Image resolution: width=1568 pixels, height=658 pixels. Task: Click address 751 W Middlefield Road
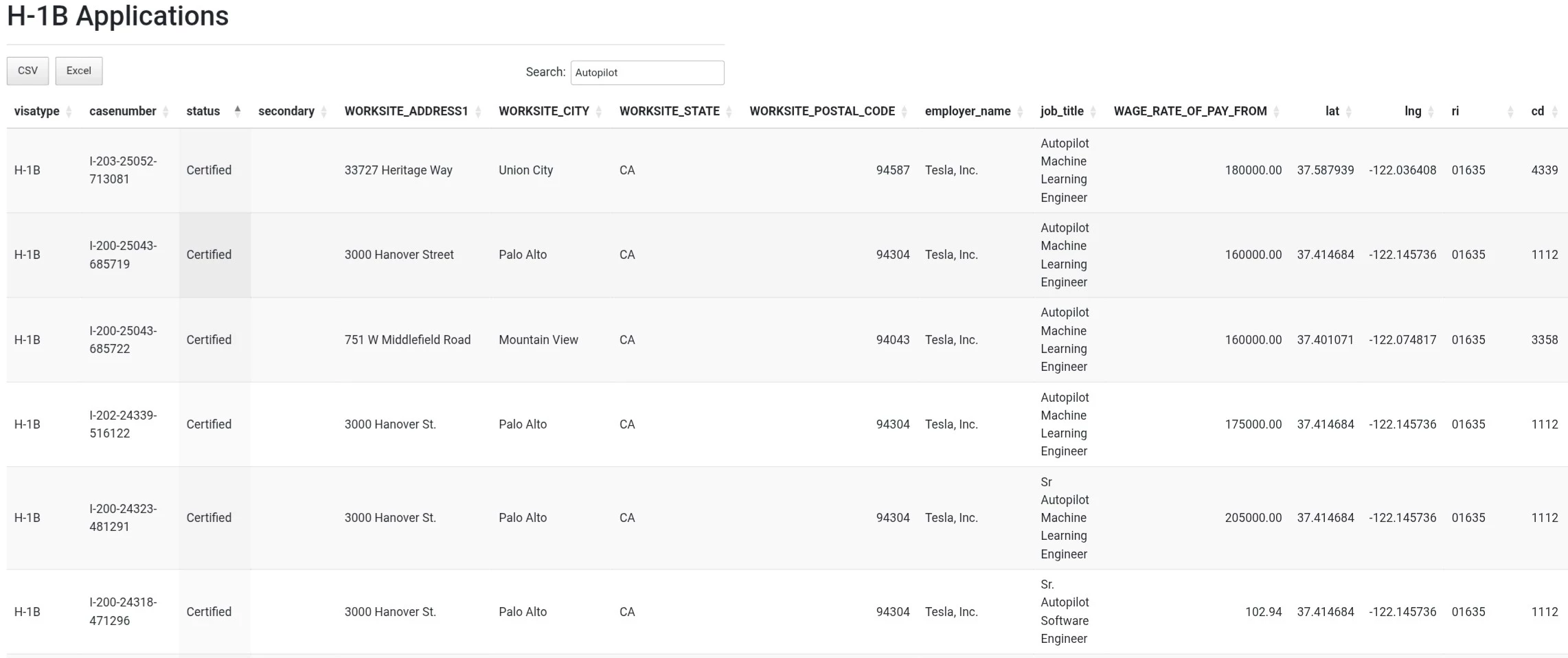[407, 340]
